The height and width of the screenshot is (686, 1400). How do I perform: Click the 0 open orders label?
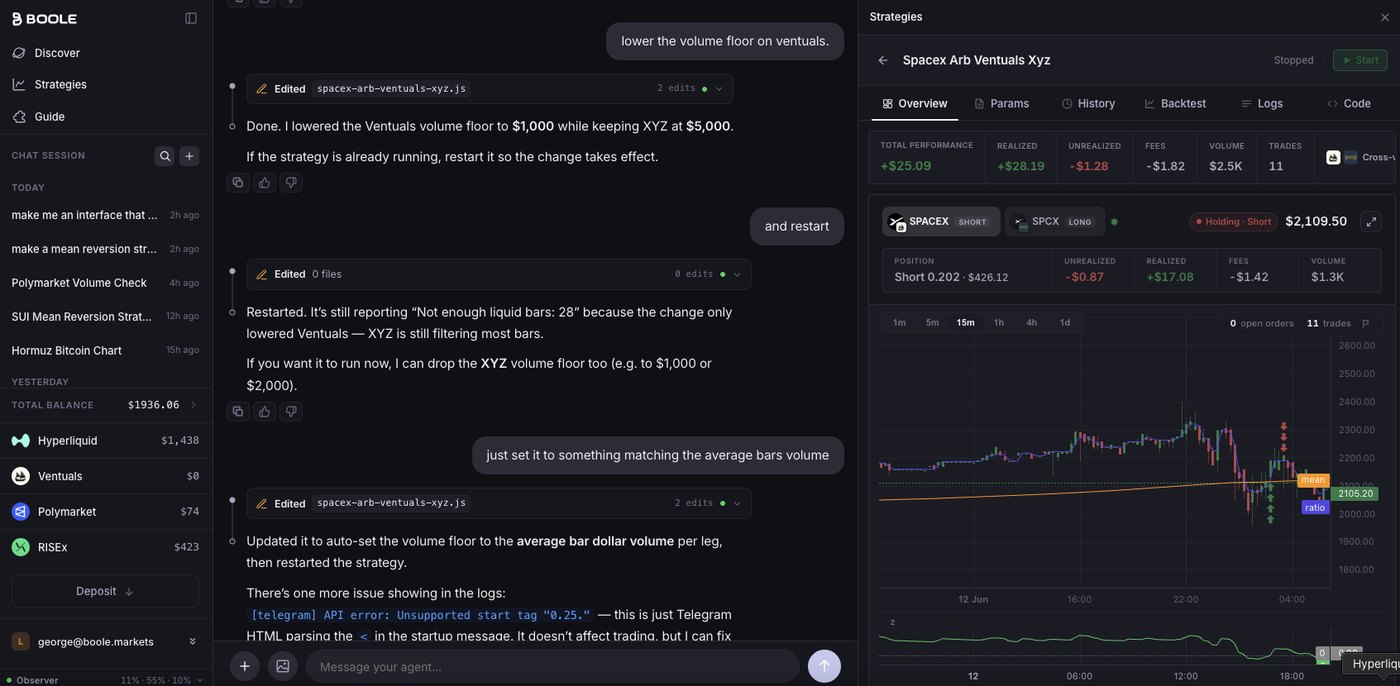[1261, 323]
